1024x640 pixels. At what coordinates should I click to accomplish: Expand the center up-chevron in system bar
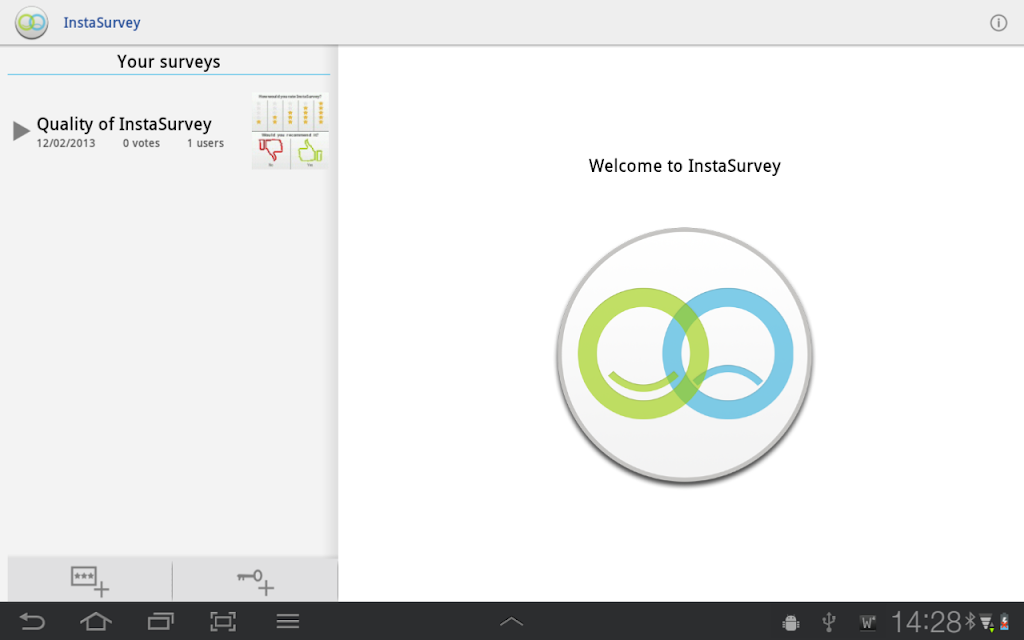coord(511,622)
